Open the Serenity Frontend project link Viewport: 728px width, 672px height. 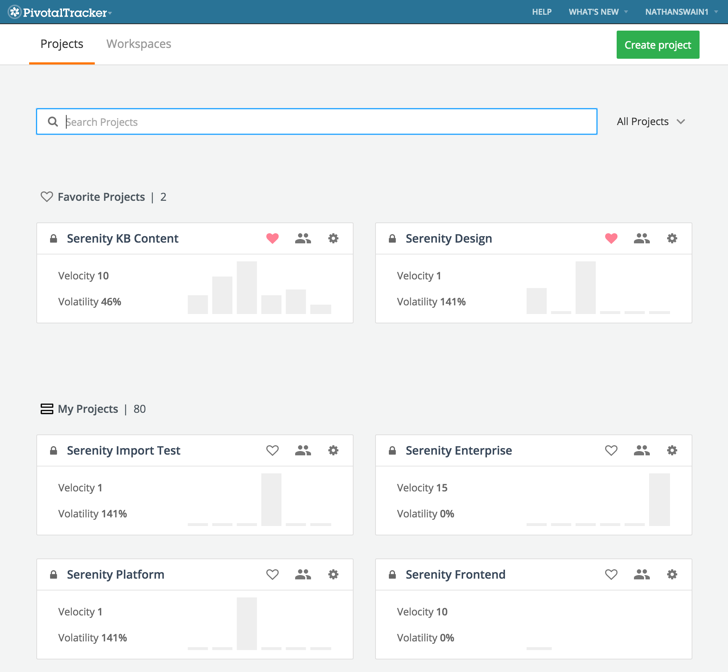pos(455,575)
